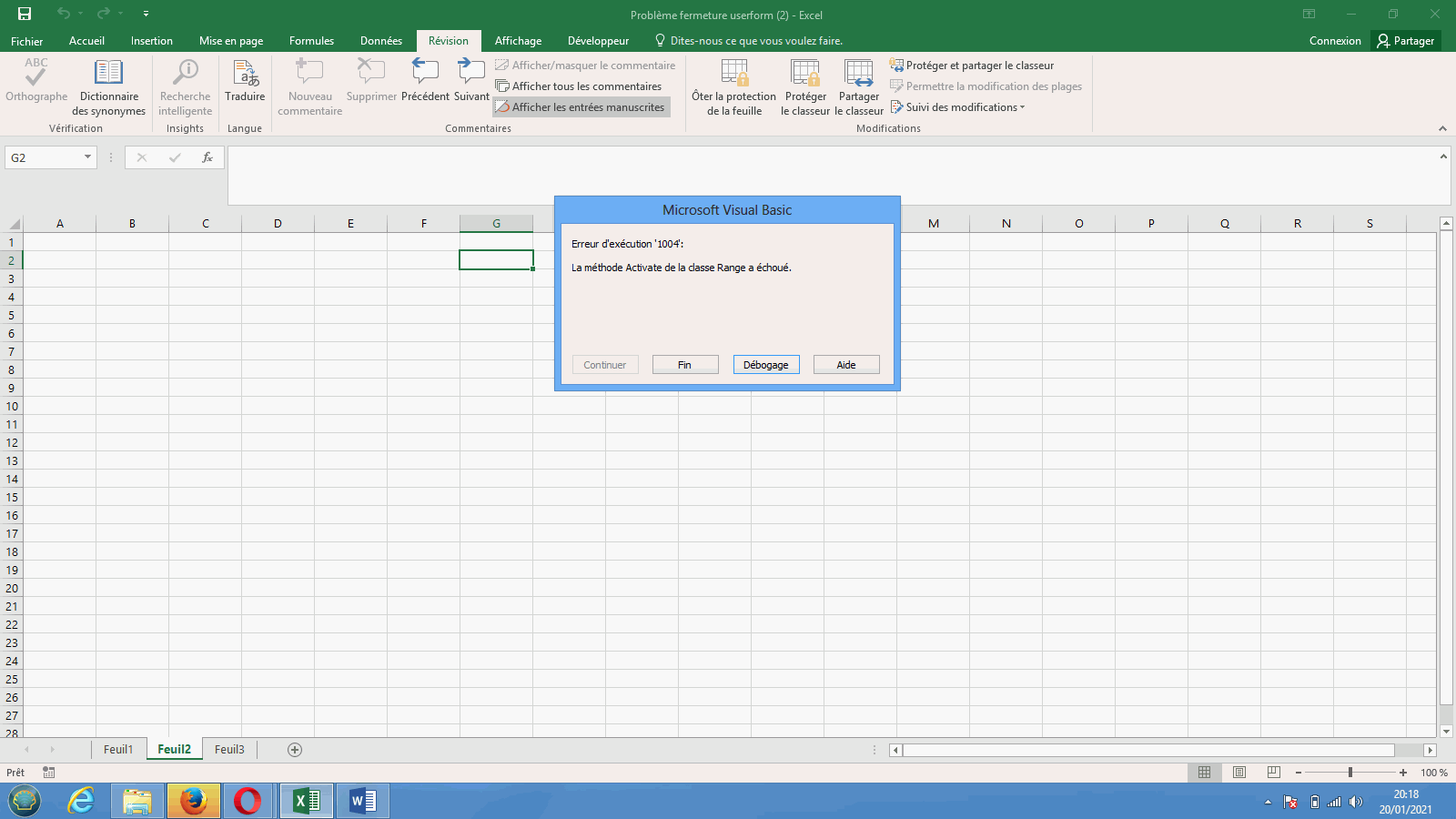1456x819 pixels.
Task: Expand the Suivi des modifications dropdown
Action: point(965,107)
